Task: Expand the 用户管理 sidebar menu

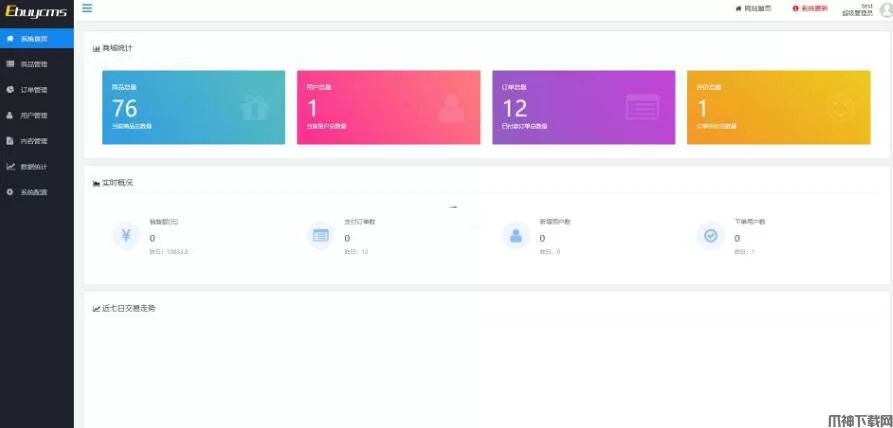Action: (x=34, y=115)
